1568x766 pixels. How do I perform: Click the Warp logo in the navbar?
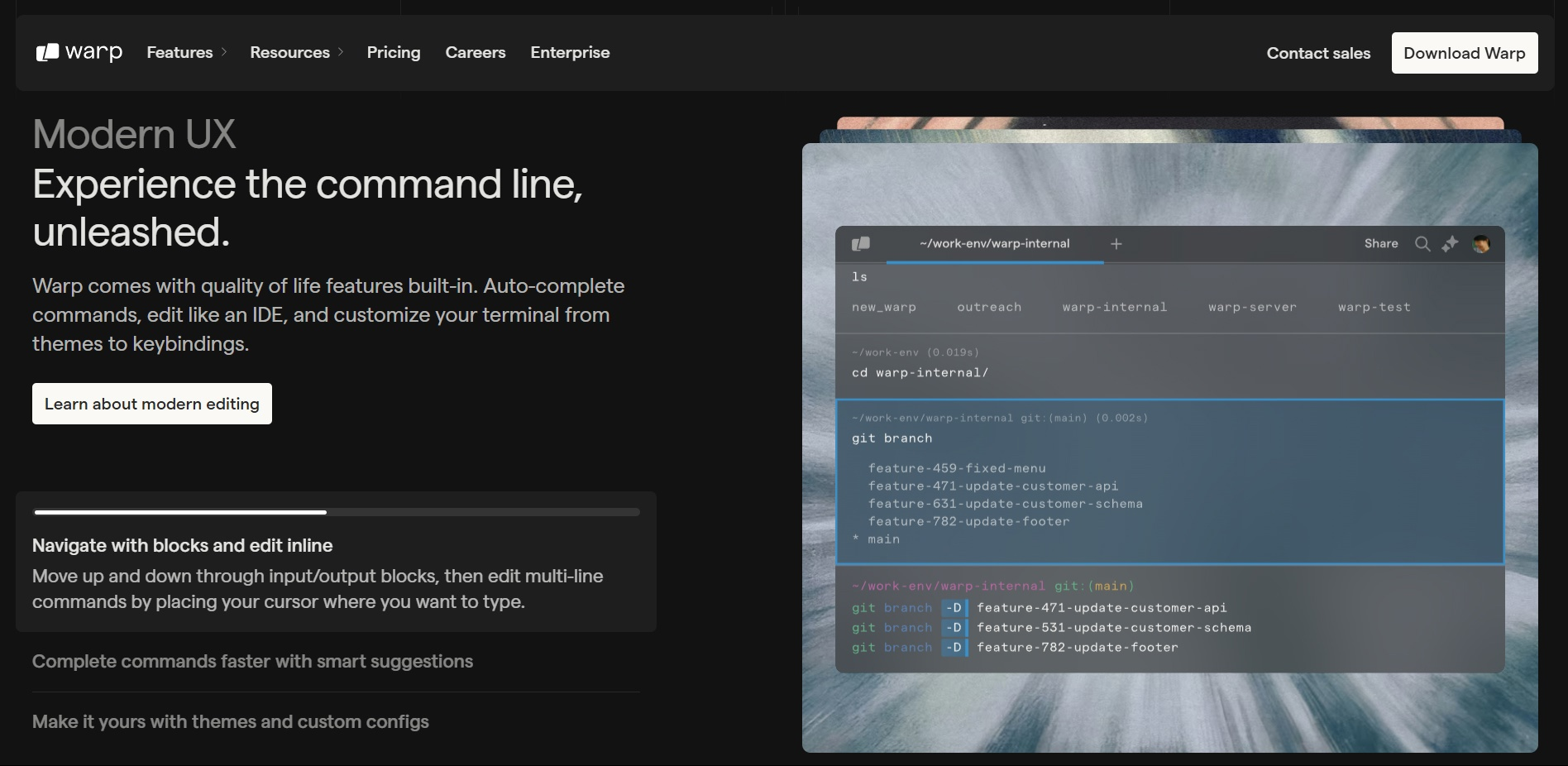pos(79,52)
